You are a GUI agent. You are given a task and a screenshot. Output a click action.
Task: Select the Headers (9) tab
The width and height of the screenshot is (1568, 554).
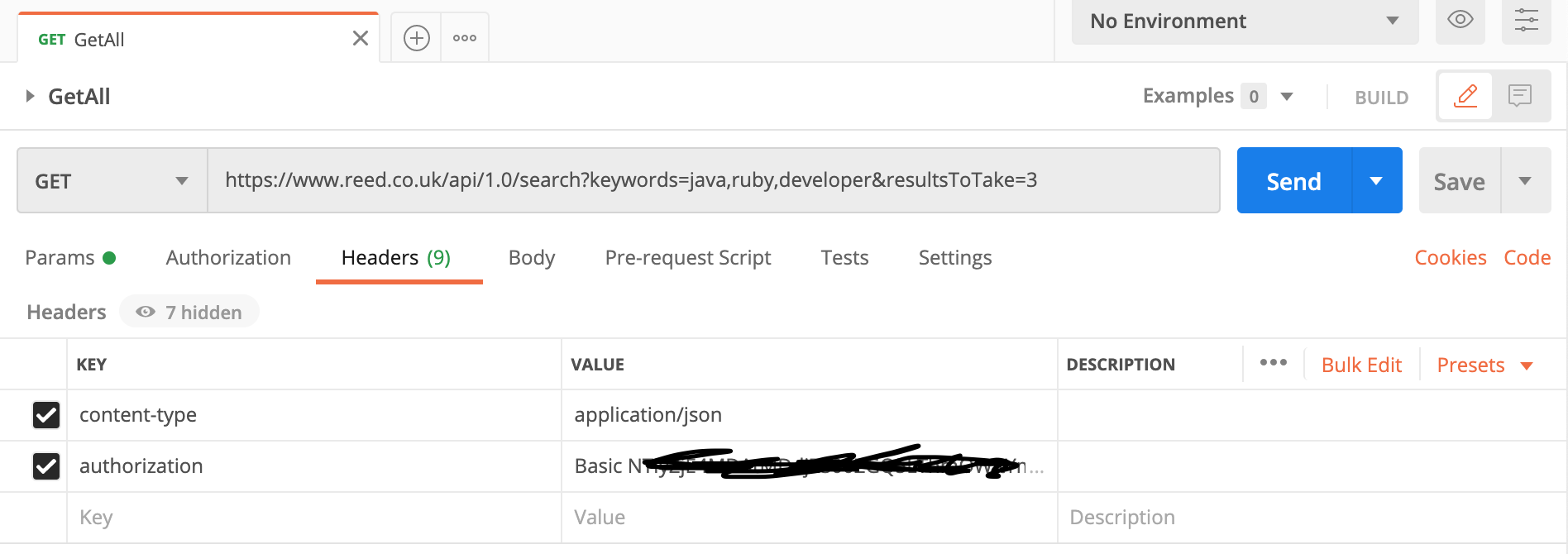(396, 258)
